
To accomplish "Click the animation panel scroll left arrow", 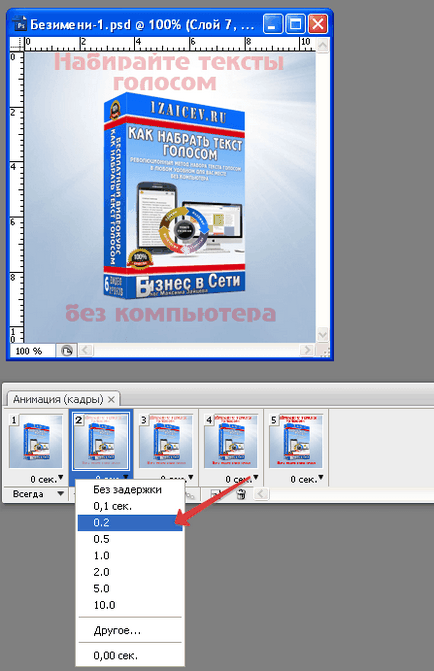I will [x=261, y=494].
